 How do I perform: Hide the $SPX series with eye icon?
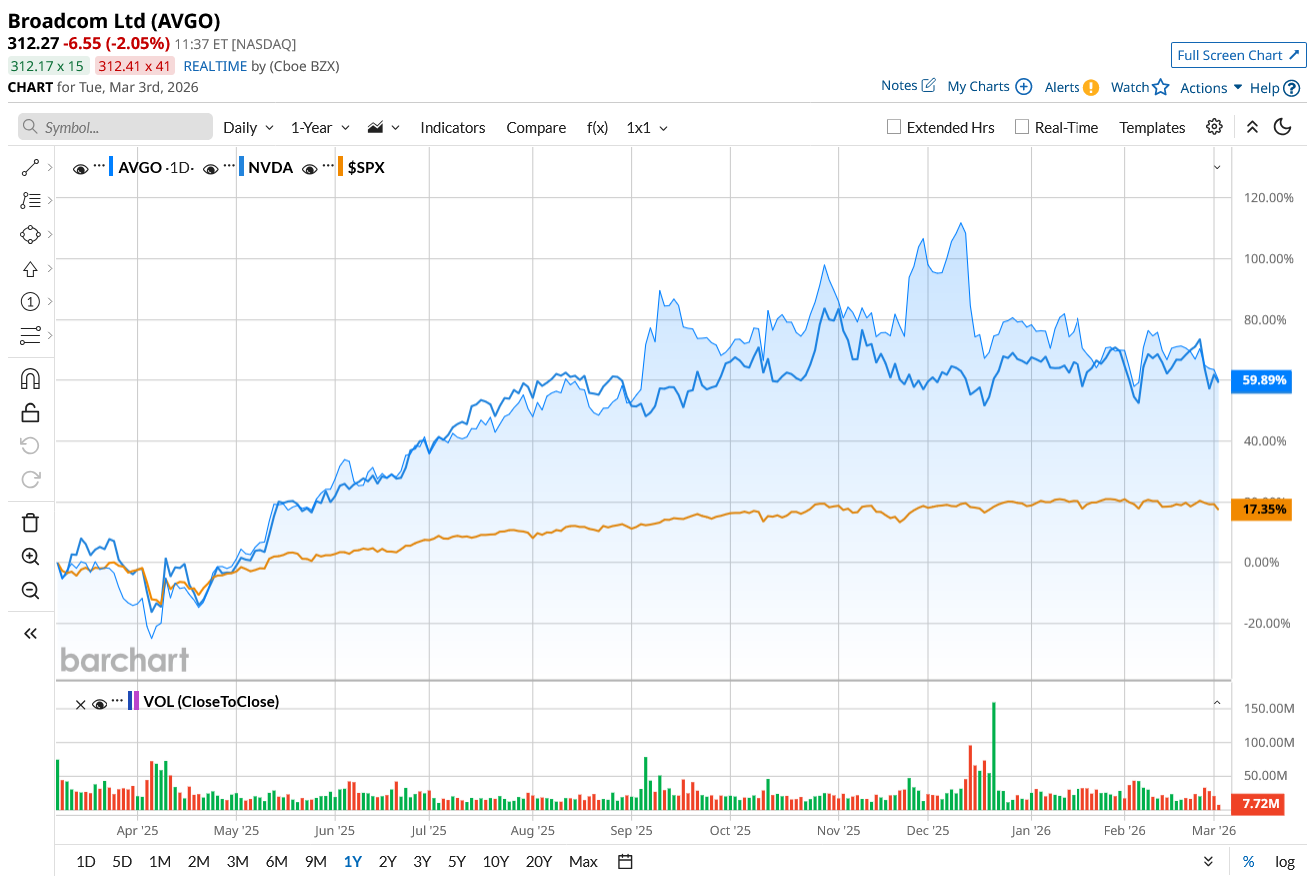click(x=310, y=169)
